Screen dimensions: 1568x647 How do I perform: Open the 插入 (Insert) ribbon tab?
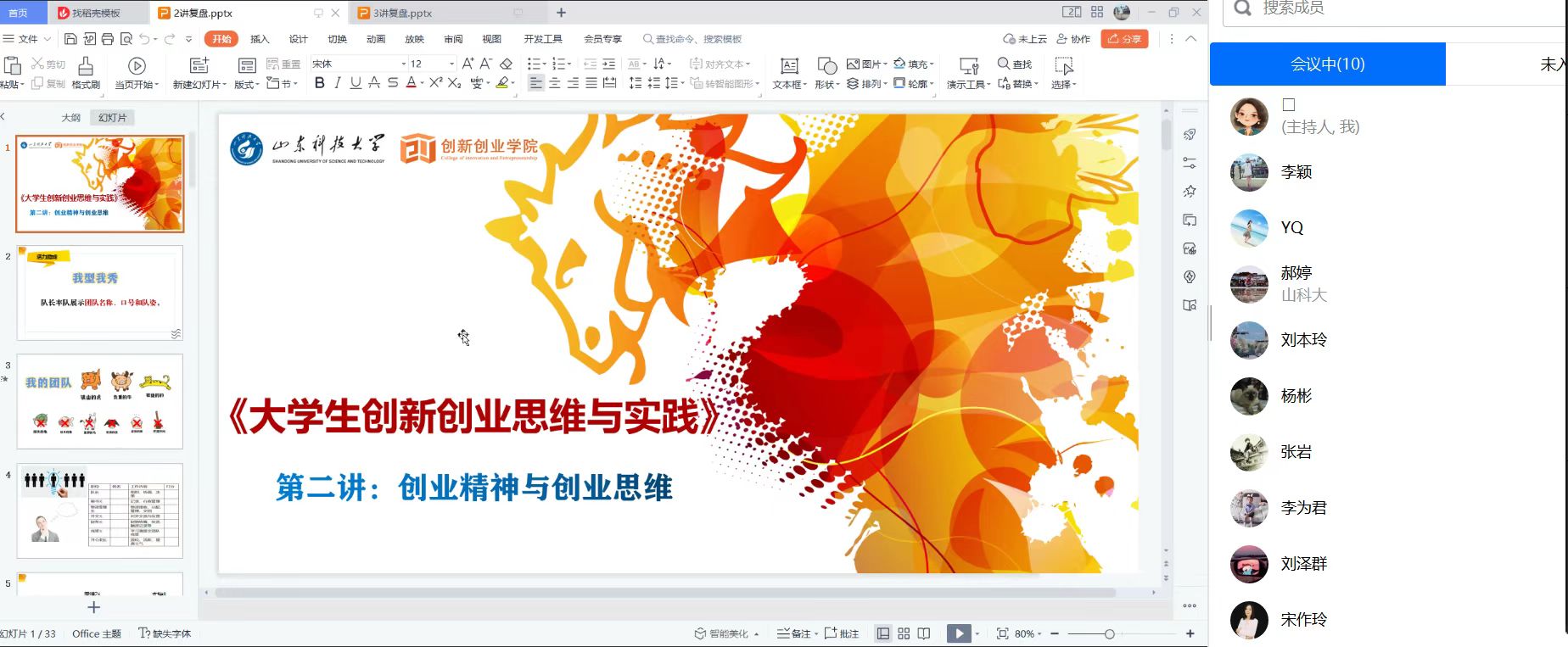point(260,39)
